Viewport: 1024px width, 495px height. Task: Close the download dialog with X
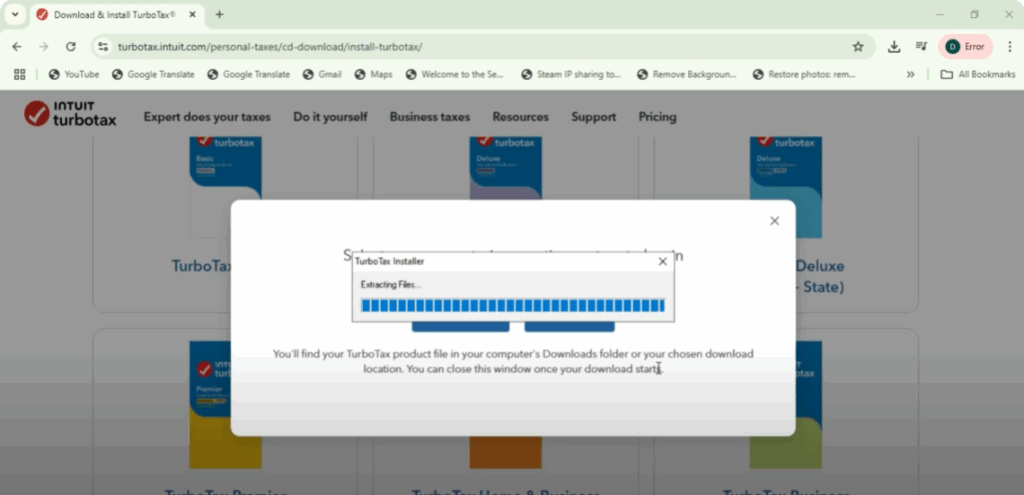point(775,221)
